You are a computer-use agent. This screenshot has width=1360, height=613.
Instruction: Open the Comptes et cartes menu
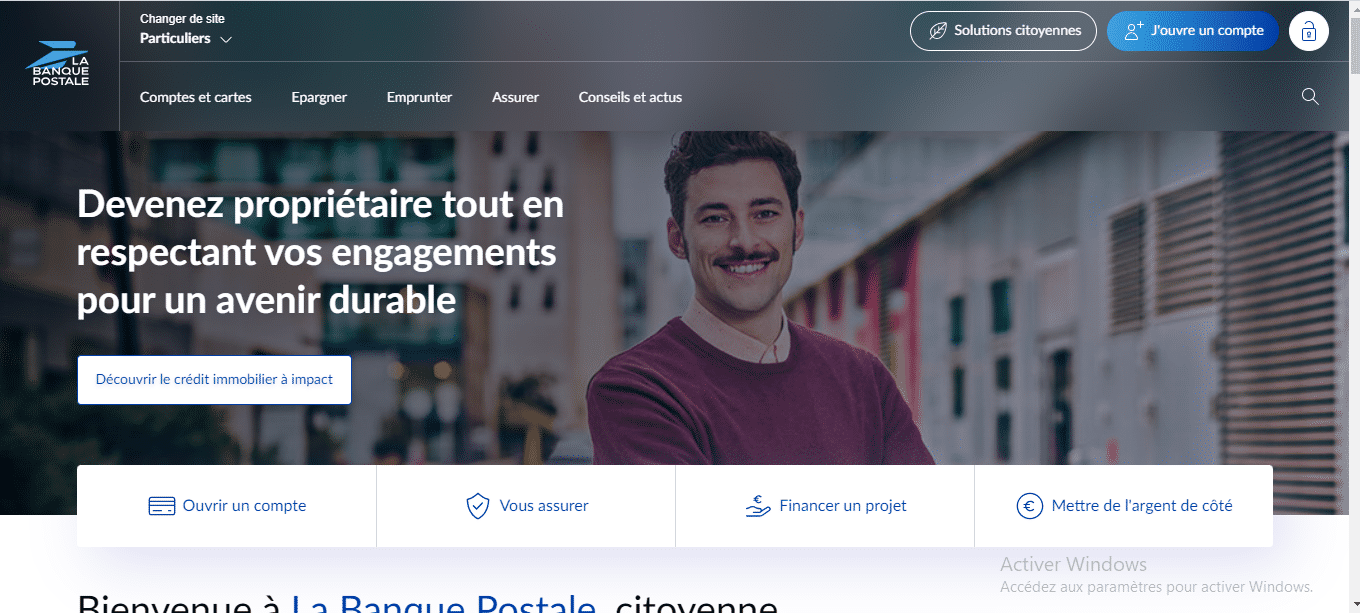[196, 97]
